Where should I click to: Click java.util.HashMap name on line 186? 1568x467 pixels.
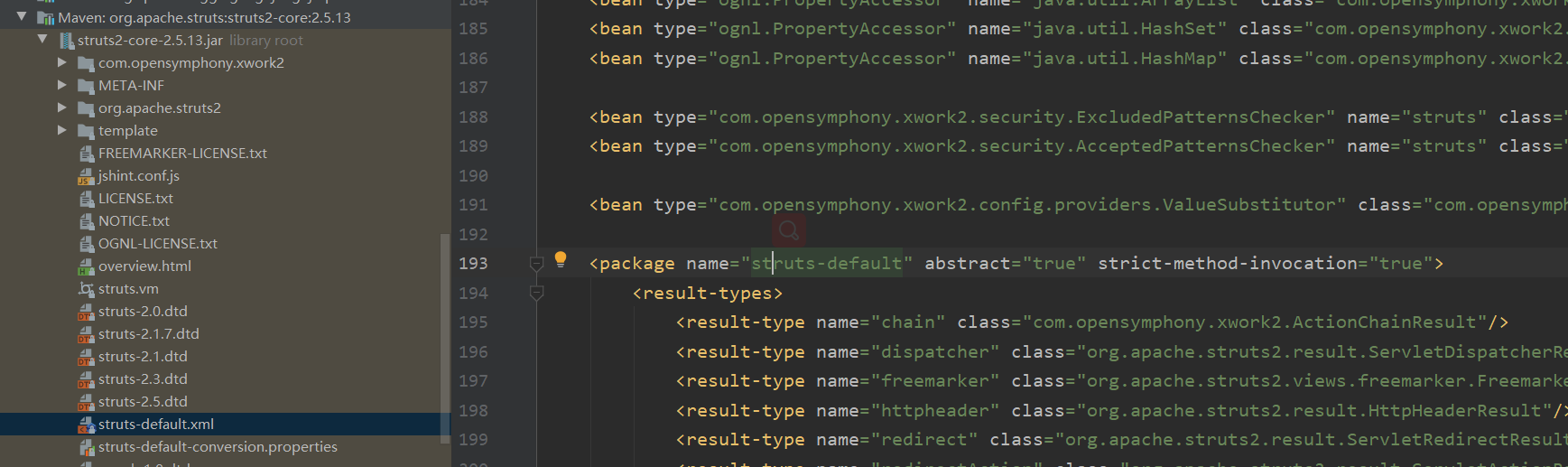pyautogui.click(x=1125, y=59)
